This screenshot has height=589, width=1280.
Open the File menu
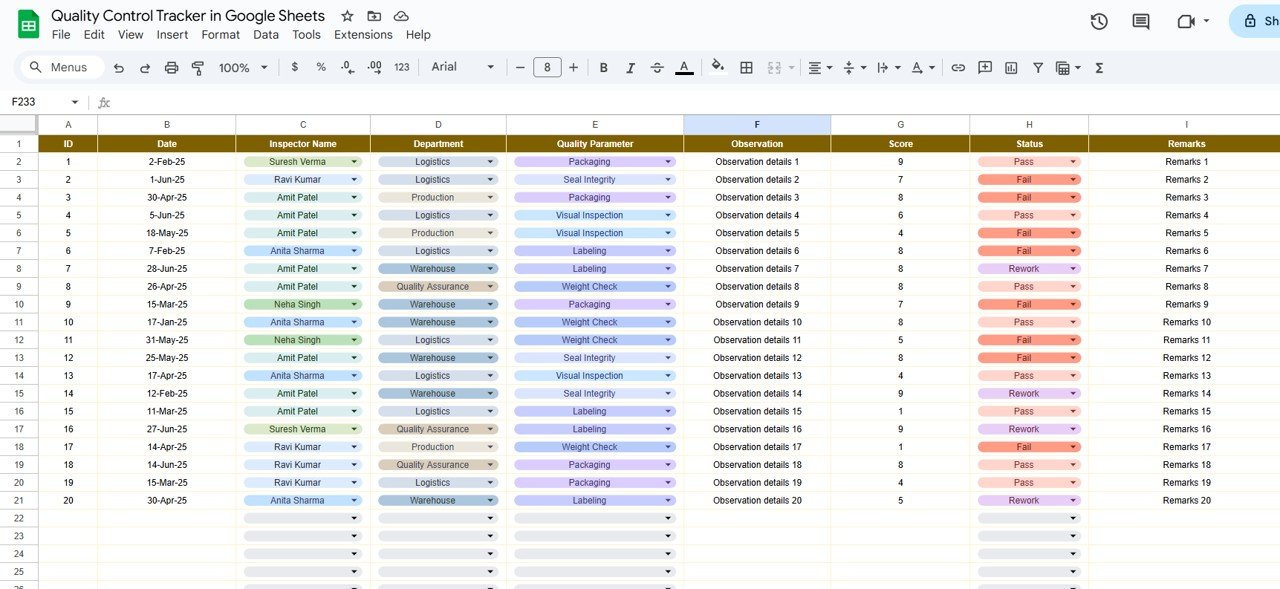click(x=61, y=35)
